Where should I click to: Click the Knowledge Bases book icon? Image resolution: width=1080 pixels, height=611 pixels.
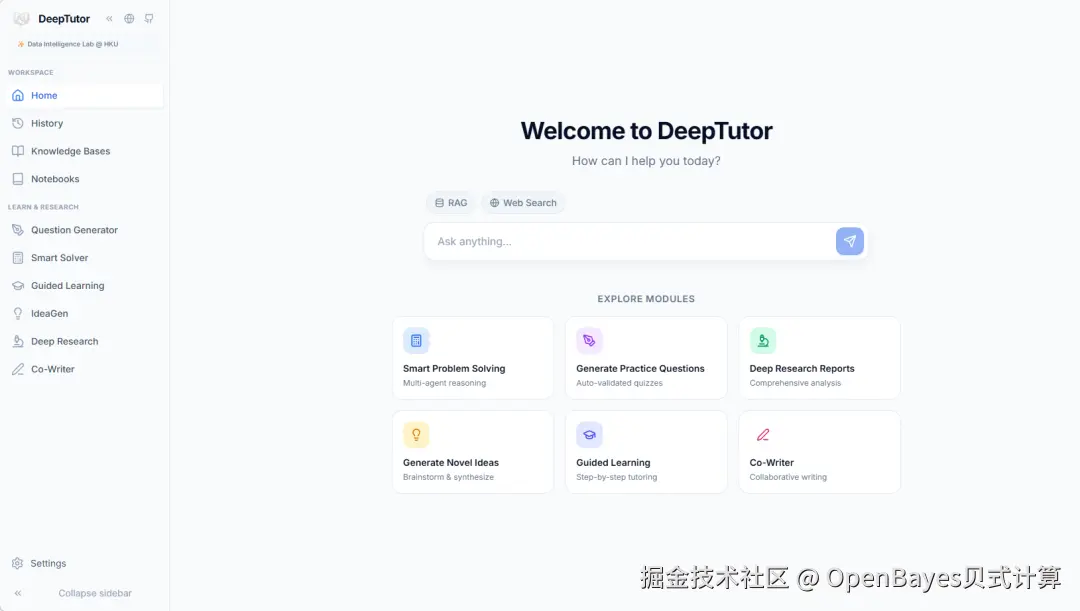click(18, 151)
